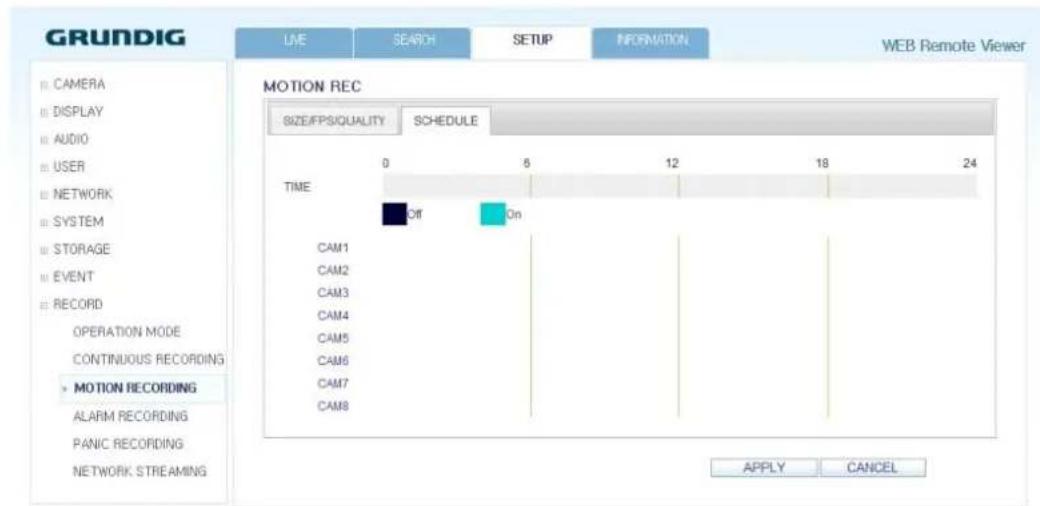Click the TIME label
This screenshot has height=506, width=1040.
click(297, 187)
